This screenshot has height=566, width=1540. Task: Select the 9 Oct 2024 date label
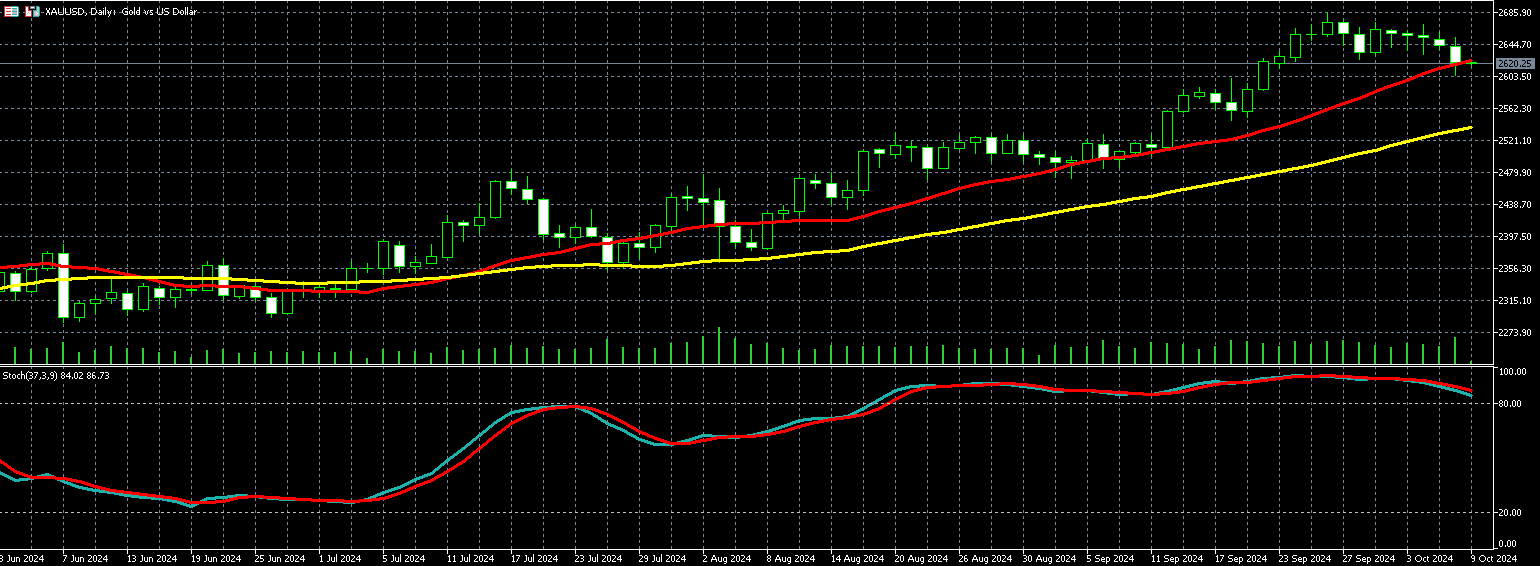tap(1493, 558)
